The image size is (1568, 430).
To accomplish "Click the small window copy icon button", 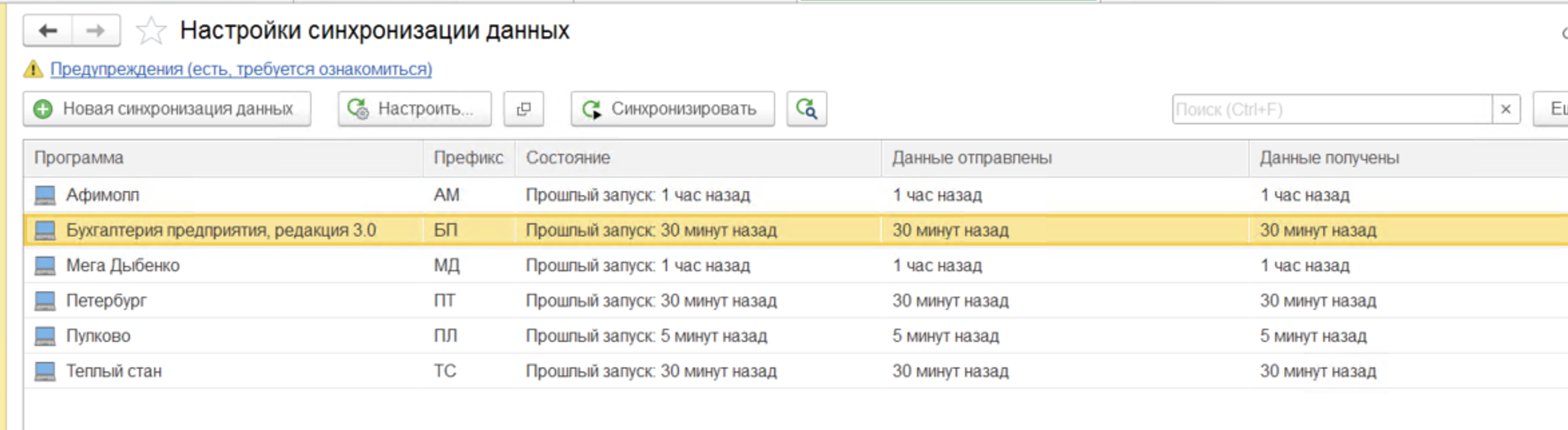I will [523, 109].
